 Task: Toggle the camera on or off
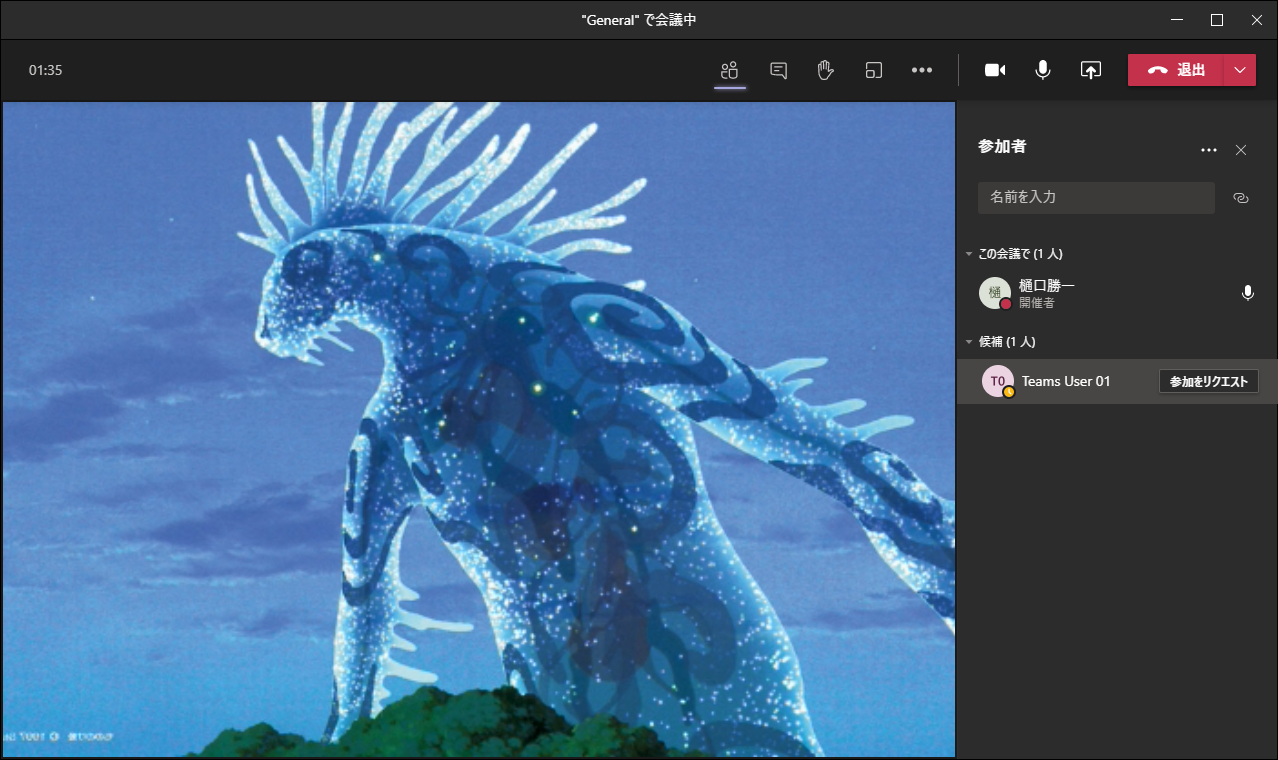click(x=995, y=70)
